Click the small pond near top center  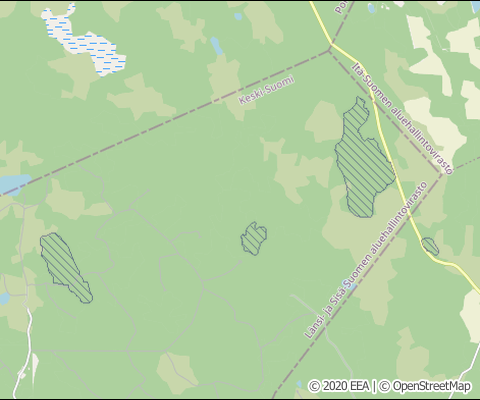tap(238, 16)
